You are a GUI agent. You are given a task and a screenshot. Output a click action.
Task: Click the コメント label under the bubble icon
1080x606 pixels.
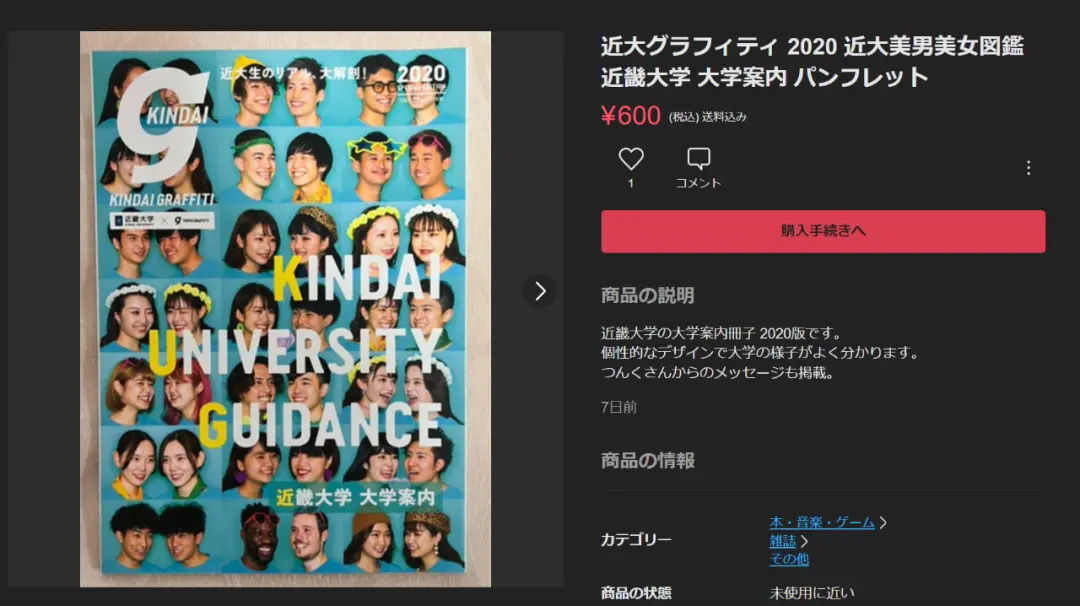(698, 183)
